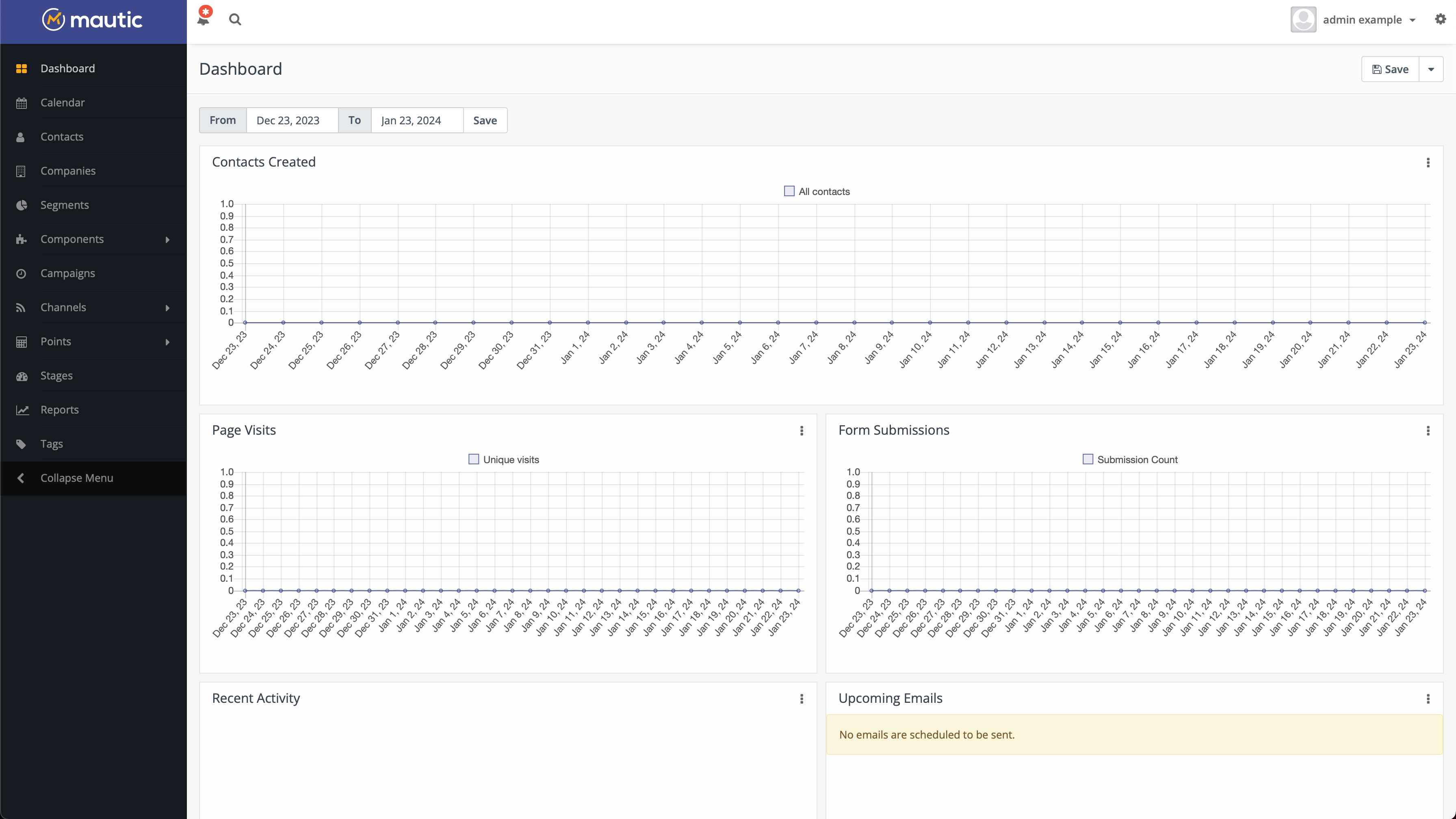Screen dimensions: 1456x819
Task: Open Companies section
Action: [x=68, y=170]
